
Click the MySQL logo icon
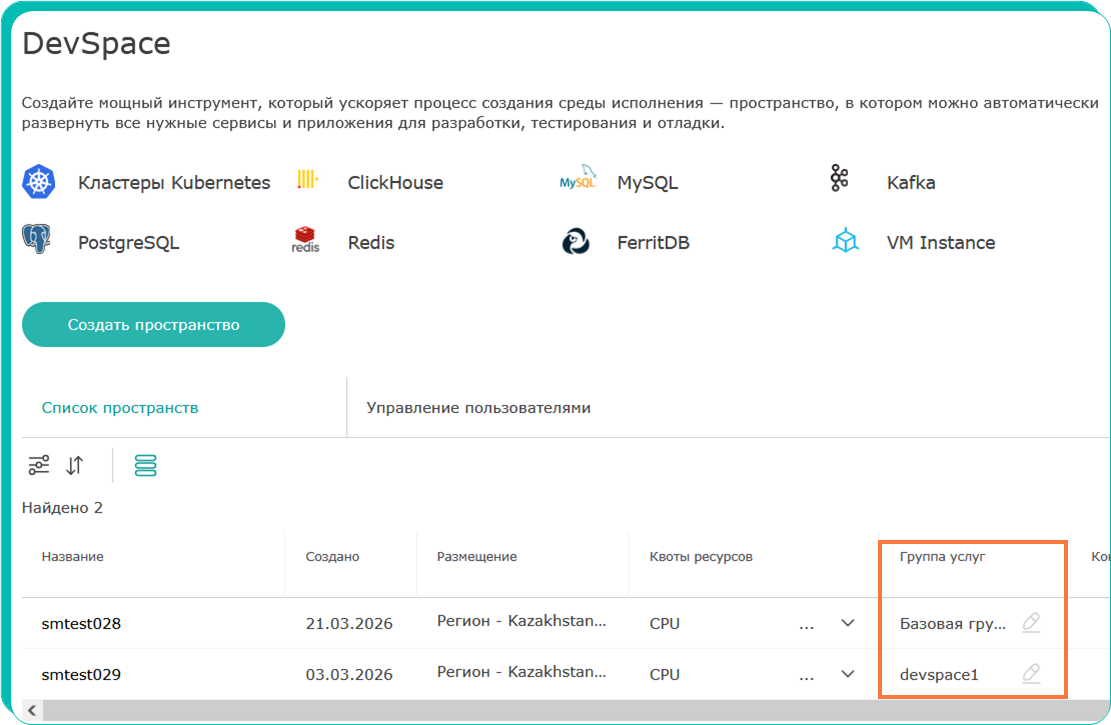pos(577,181)
